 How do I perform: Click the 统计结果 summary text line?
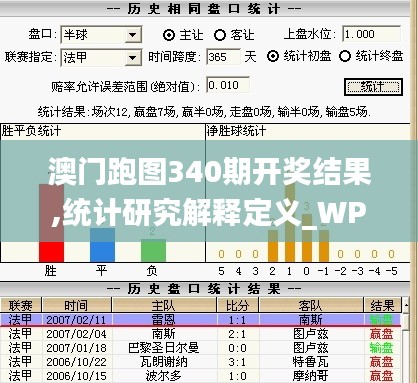point(204,112)
